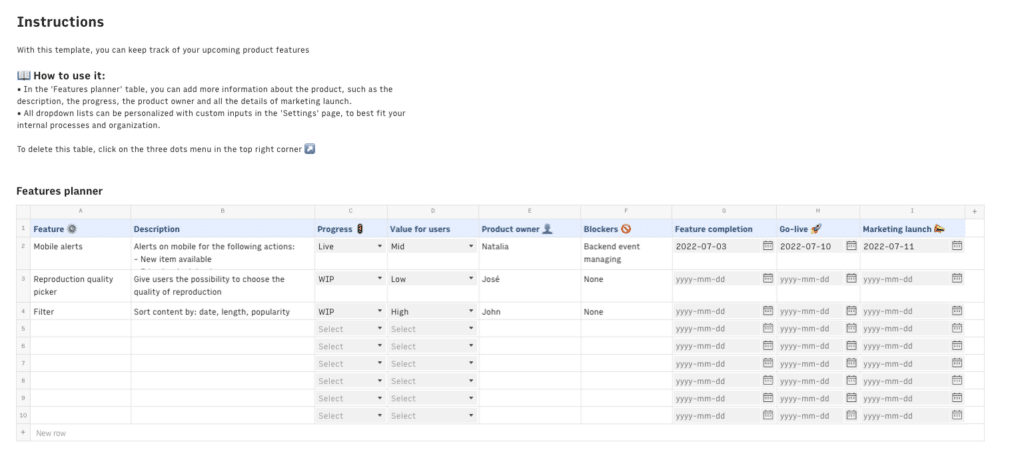Screen dimensions: 1024x458
Task: Open Go-live calendar icon in row 7
Action: click(x=851, y=363)
